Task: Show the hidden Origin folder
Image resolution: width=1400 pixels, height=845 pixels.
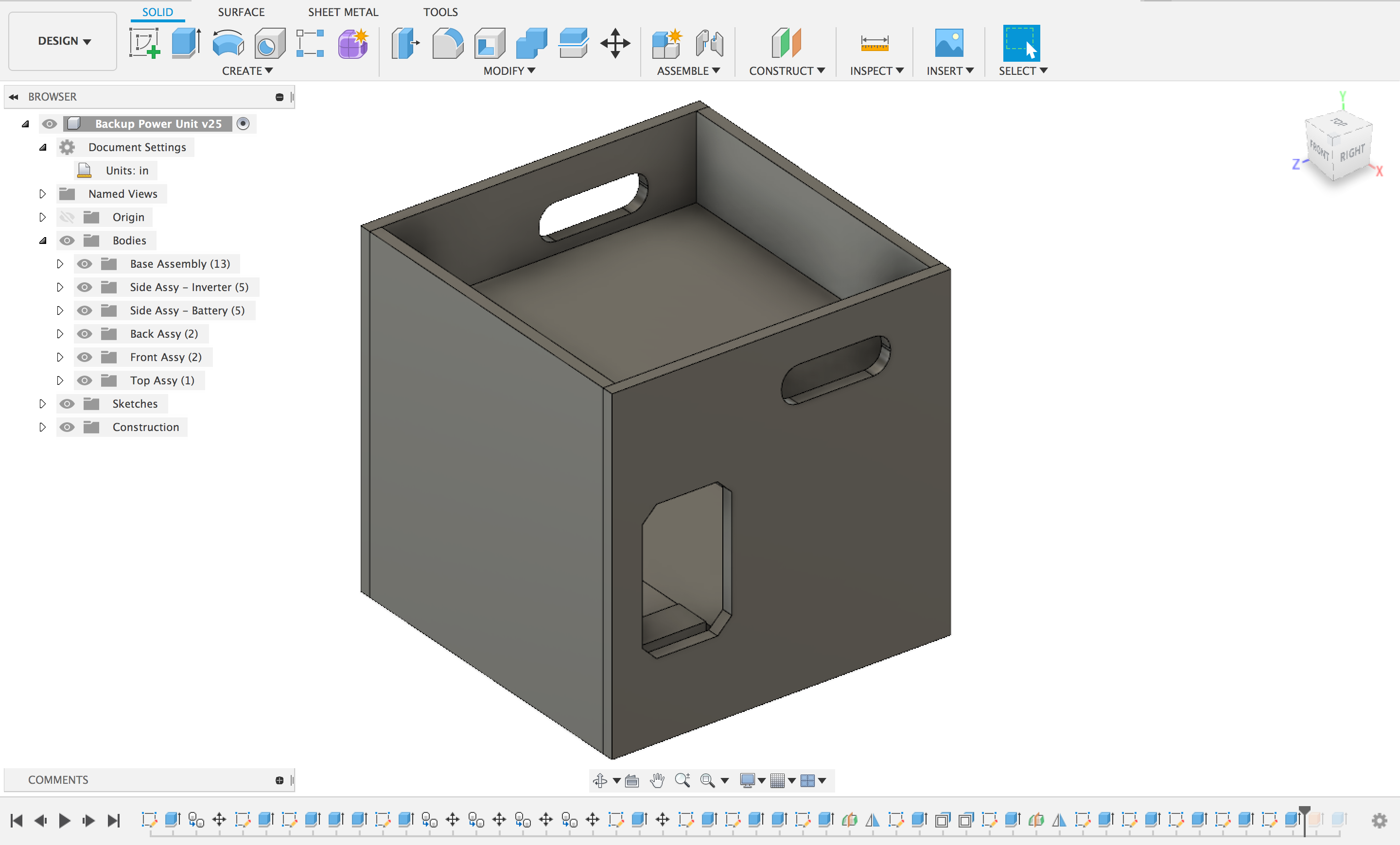Action: click(67, 218)
